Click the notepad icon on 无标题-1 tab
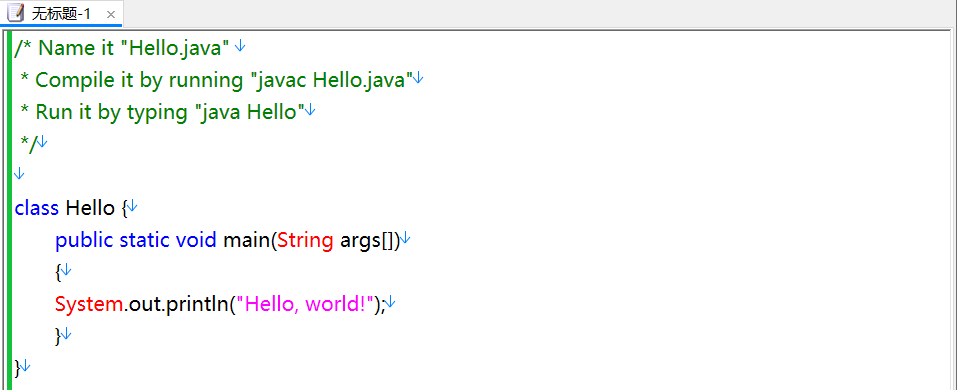Viewport: 957px width, 390px height. 15,13
